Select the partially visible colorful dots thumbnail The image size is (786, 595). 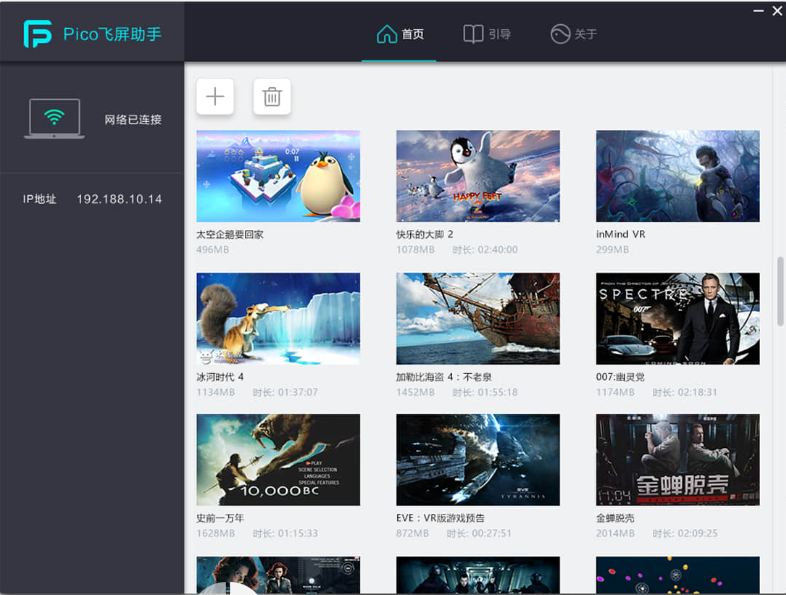click(x=678, y=575)
